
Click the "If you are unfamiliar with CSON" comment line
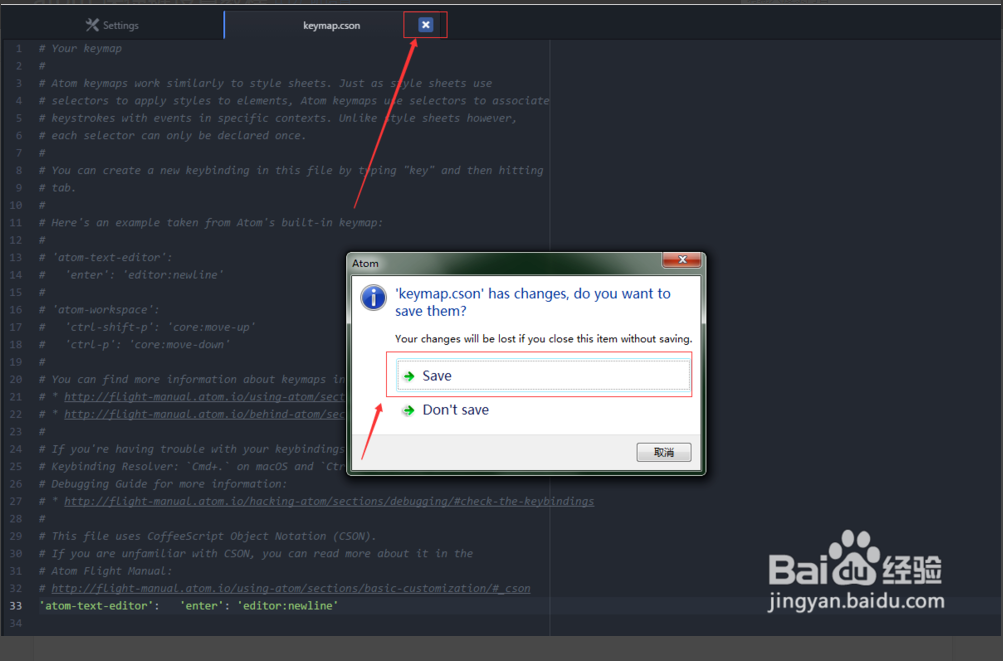tap(256, 553)
